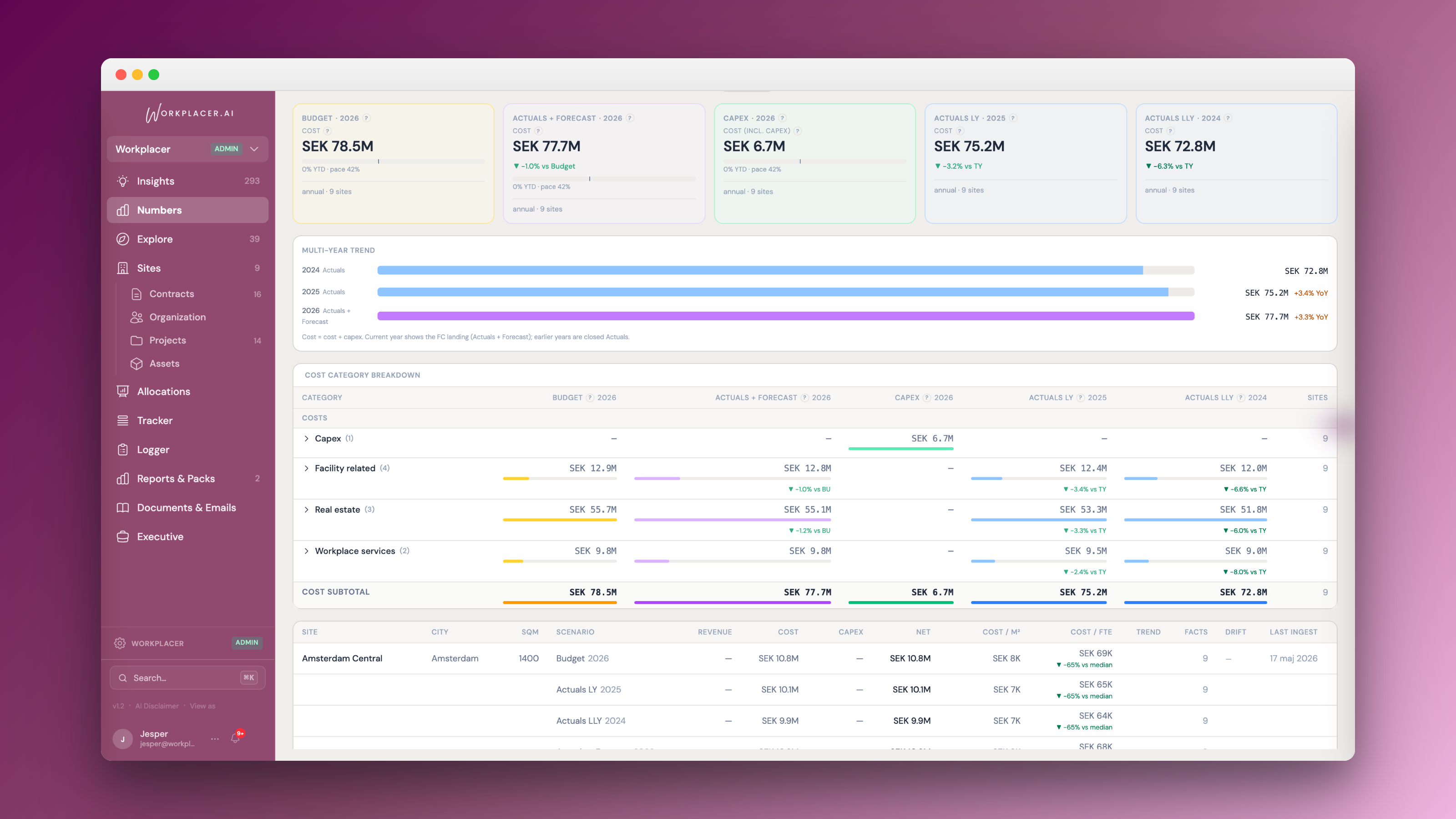
Task: Open the user options ellipsis menu
Action: [x=215, y=739]
